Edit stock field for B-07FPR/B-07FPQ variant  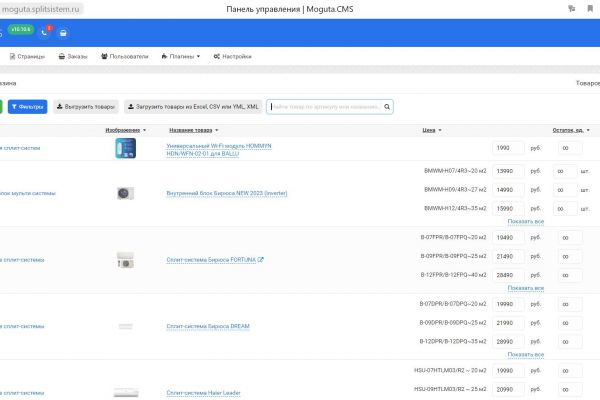[x=570, y=238]
